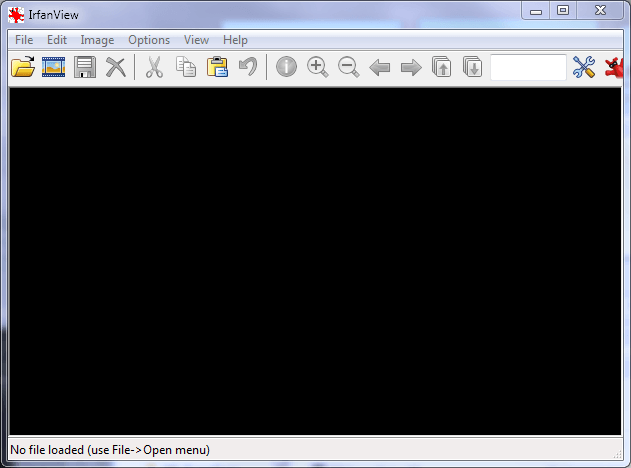The image size is (631, 468).
Task: Open the Slideshow filmstrip icon
Action: (x=54, y=67)
